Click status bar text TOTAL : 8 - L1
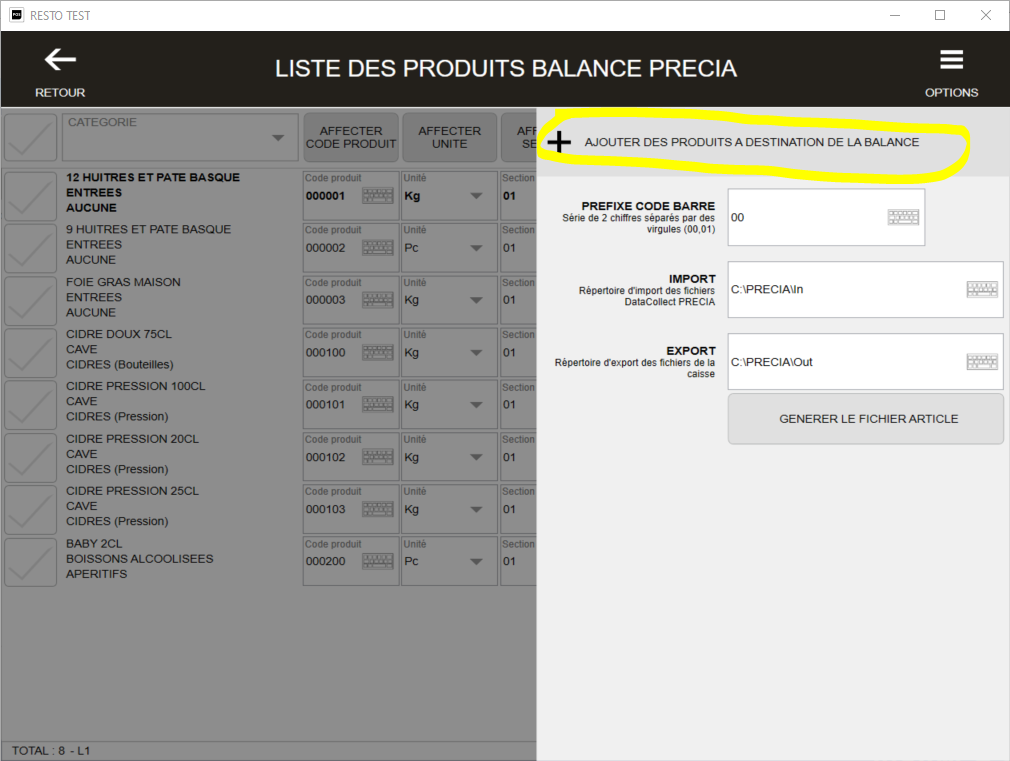The height and width of the screenshot is (761, 1010). (51, 751)
